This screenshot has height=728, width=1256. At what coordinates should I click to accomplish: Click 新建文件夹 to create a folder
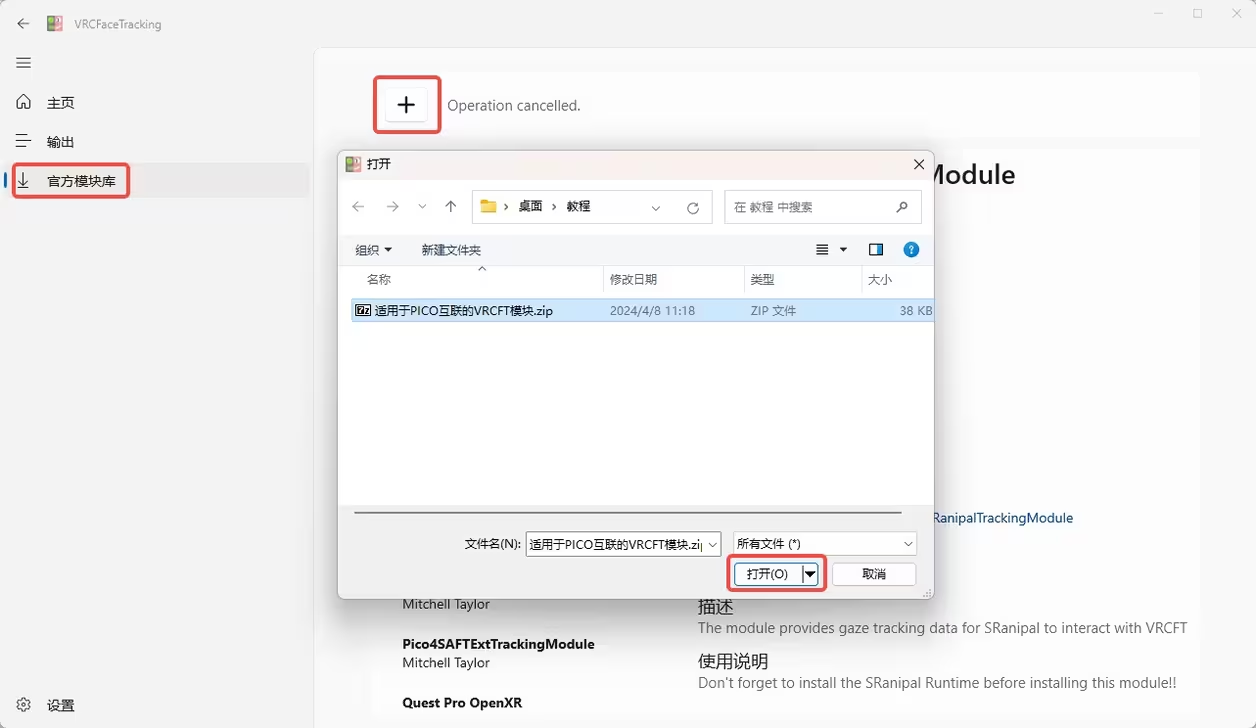(x=451, y=250)
